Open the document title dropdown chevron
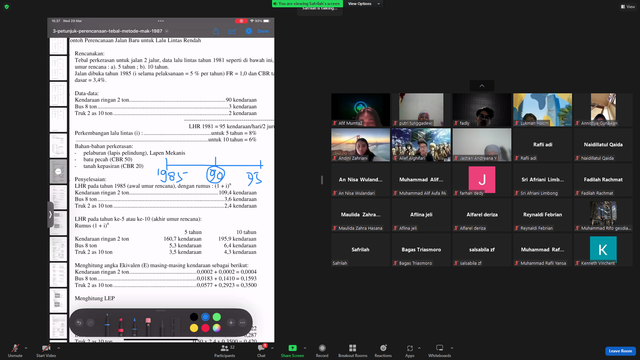The width and height of the screenshot is (640, 360). pos(167,31)
